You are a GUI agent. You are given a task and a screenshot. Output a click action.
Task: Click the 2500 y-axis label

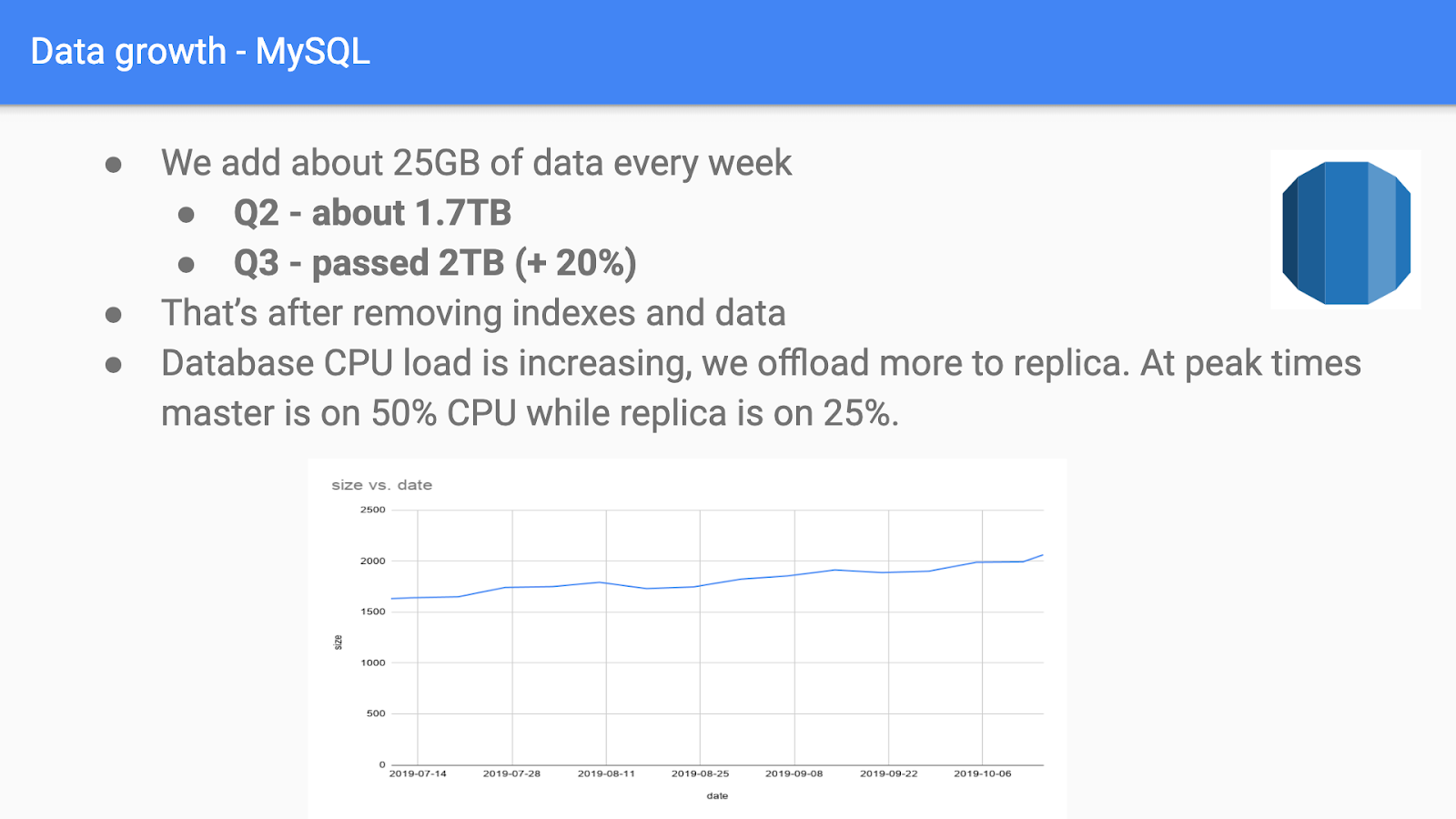(x=373, y=510)
